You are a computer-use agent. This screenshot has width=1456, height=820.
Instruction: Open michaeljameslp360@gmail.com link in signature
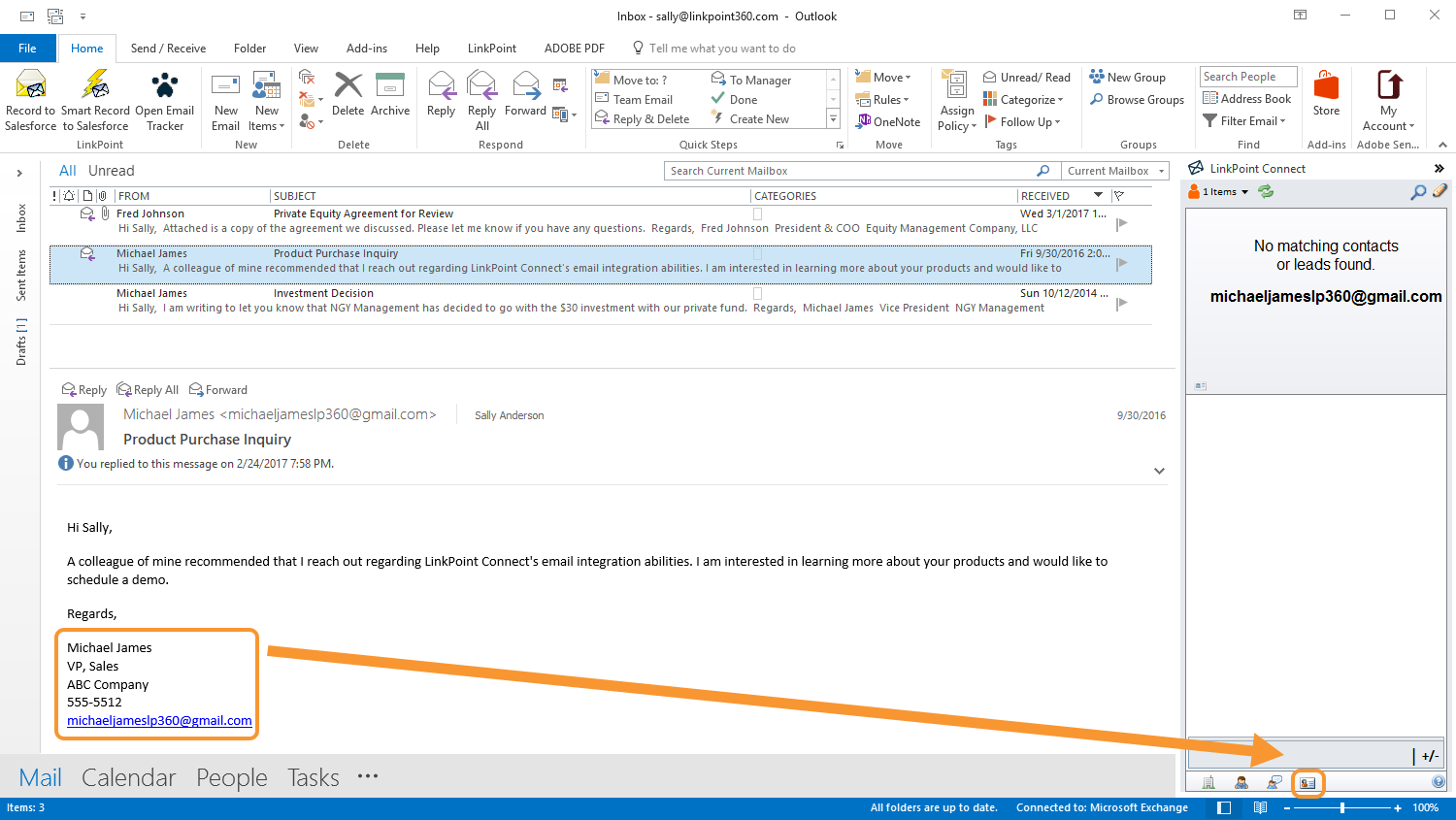(159, 721)
